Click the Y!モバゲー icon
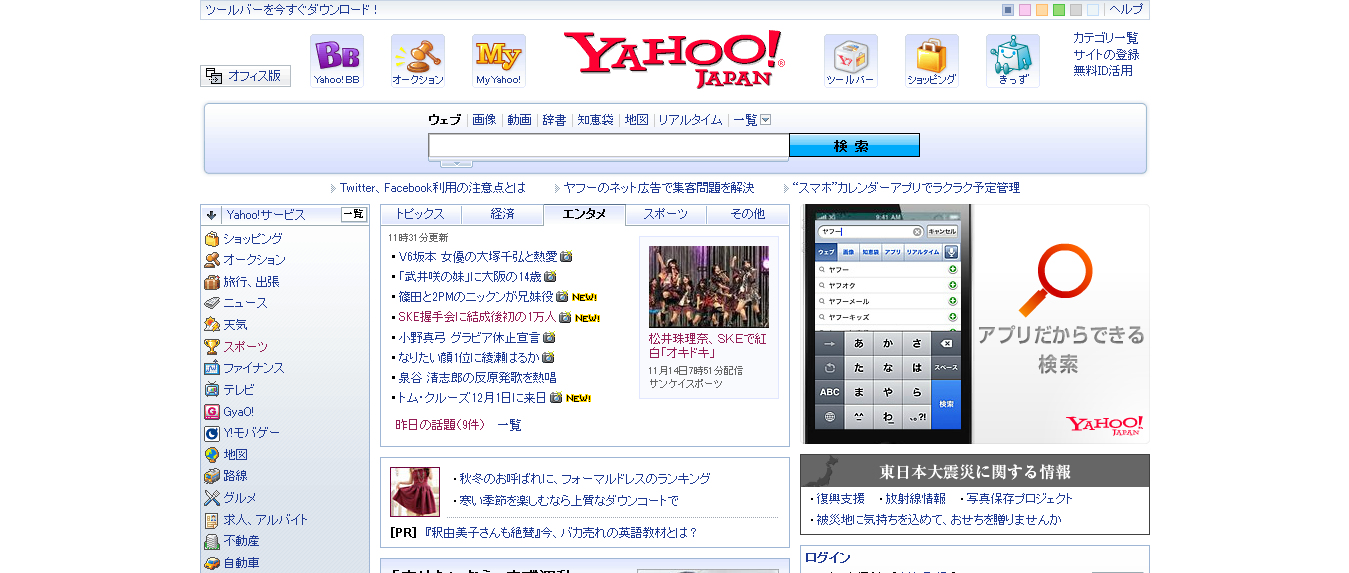 pyautogui.click(x=212, y=433)
